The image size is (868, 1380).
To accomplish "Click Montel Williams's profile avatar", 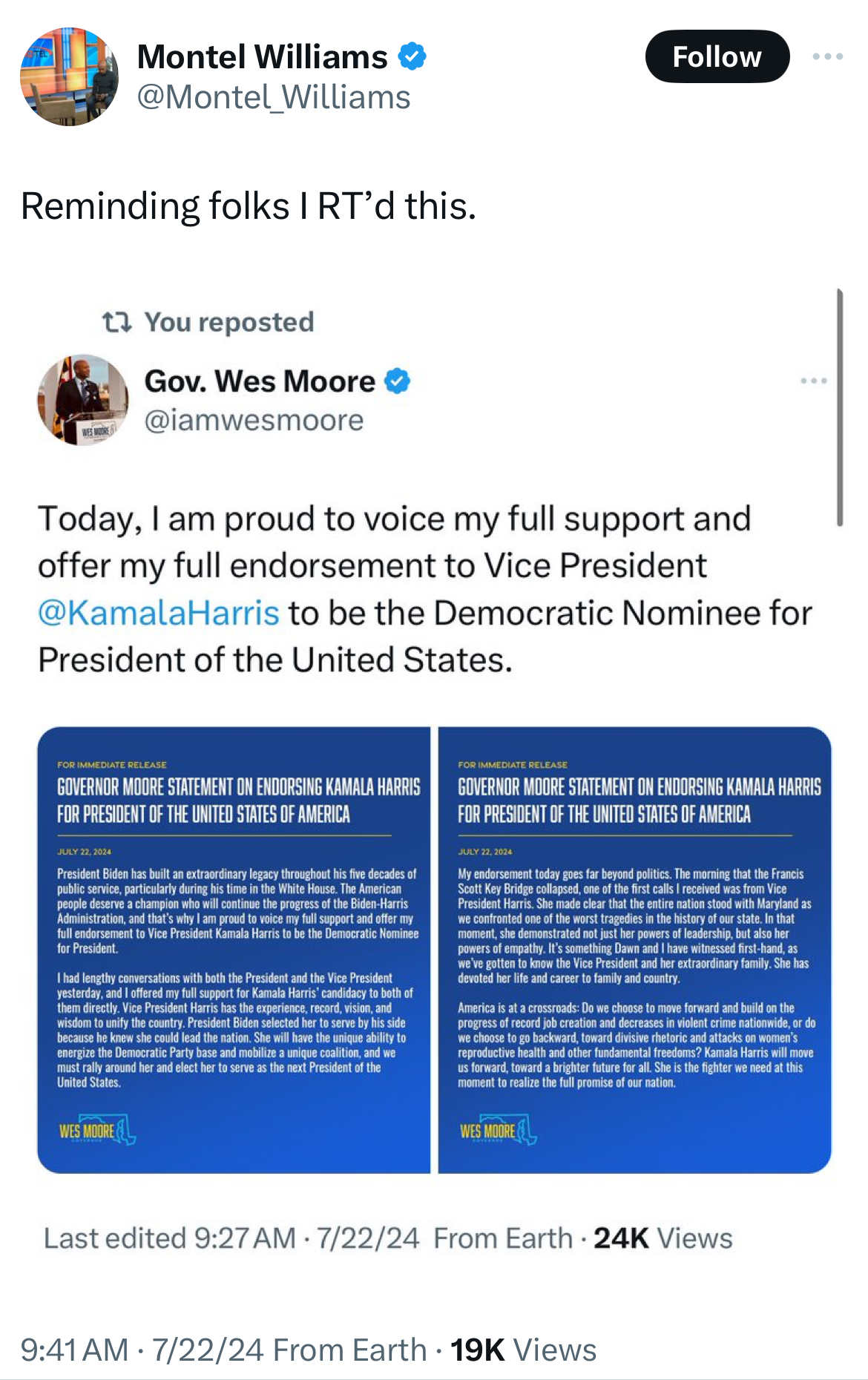I will [x=69, y=77].
